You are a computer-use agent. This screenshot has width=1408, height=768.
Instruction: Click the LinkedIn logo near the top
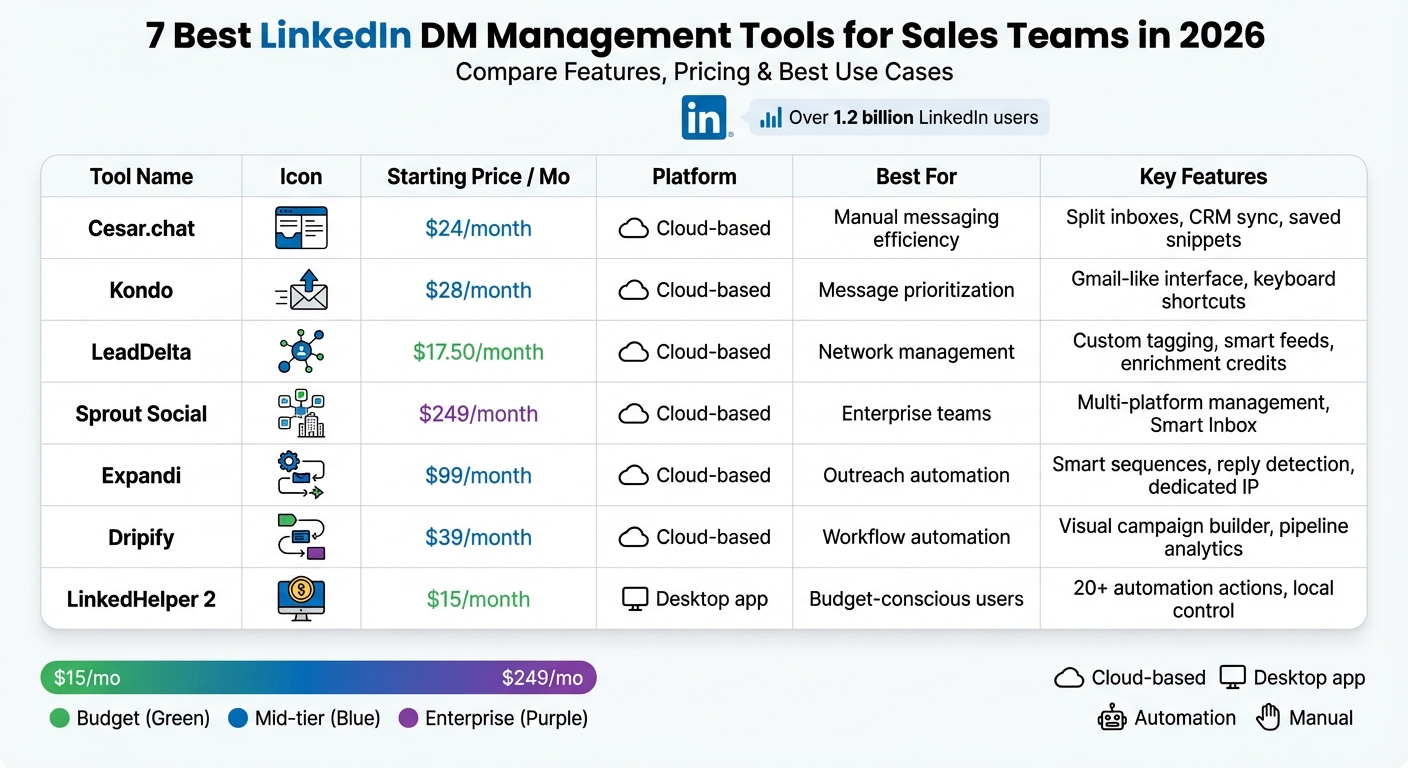coord(704,117)
